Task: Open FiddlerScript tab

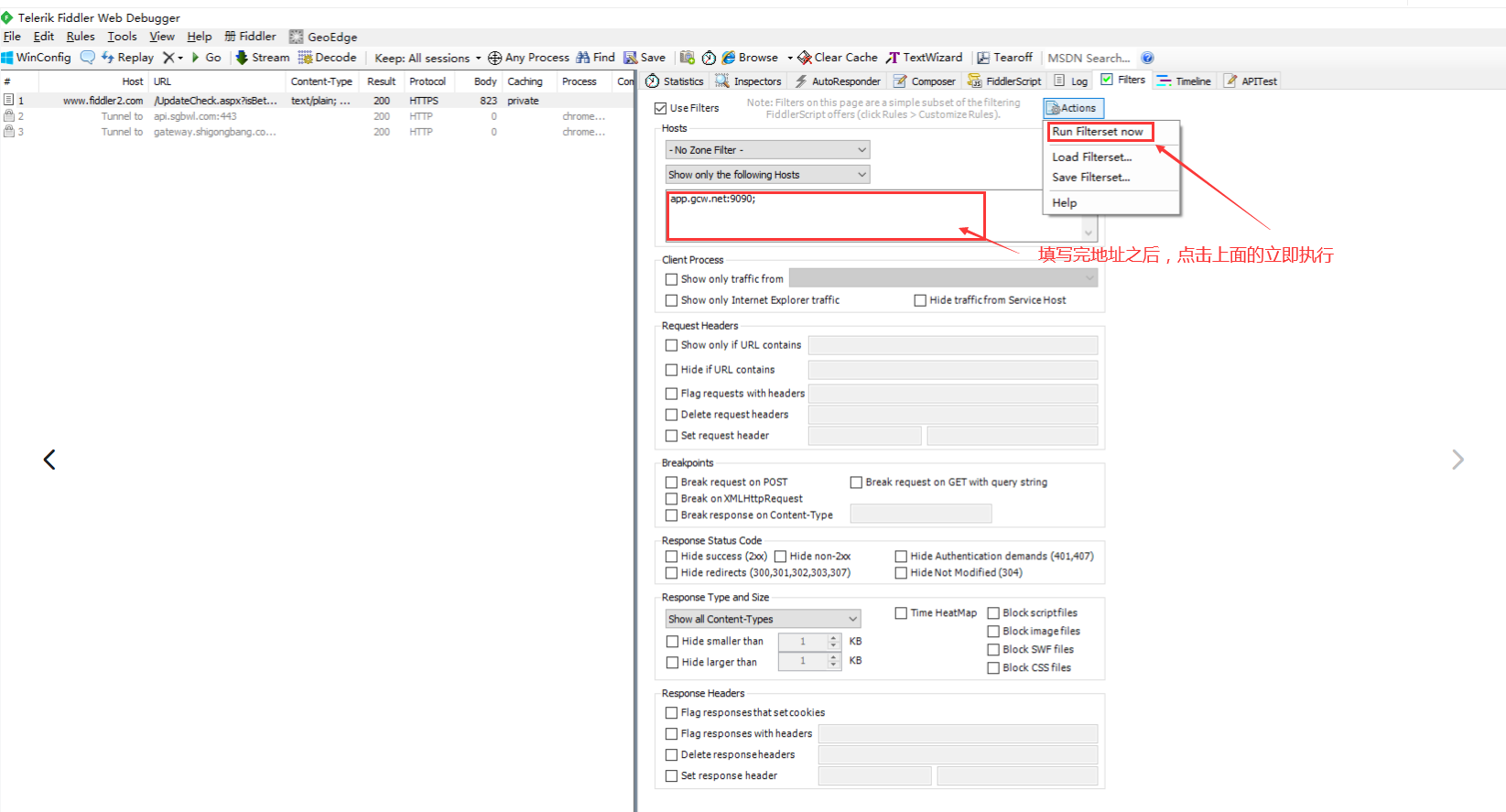Action: pos(1004,81)
